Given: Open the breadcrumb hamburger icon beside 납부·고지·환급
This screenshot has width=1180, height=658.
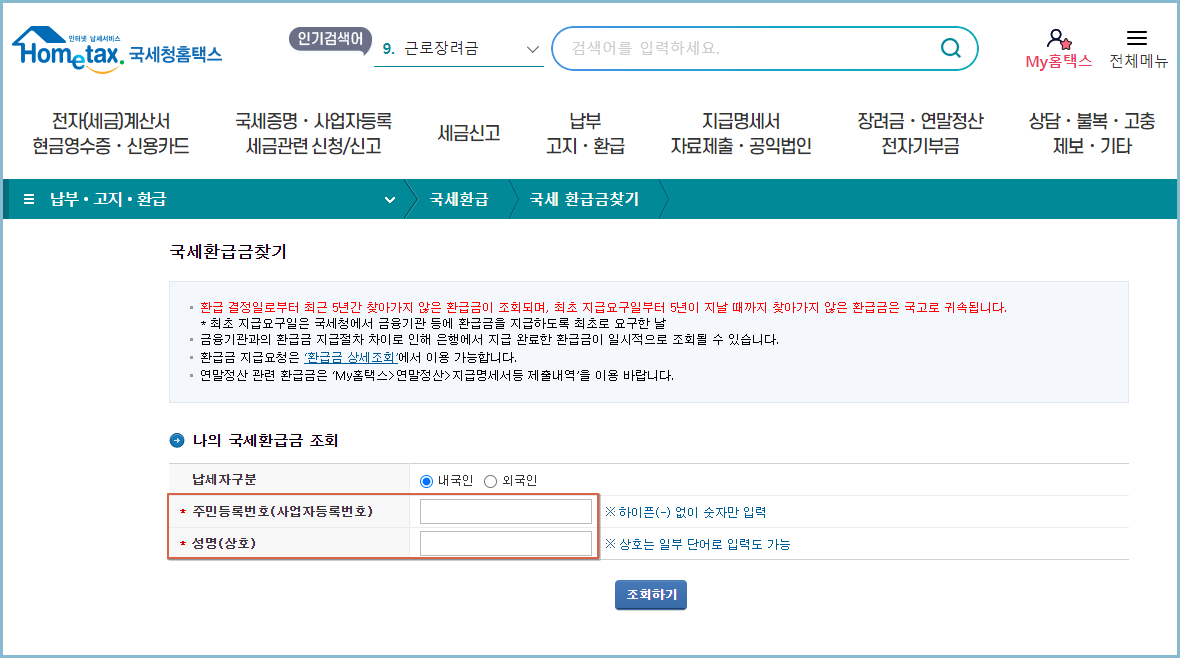Looking at the screenshot, I should click(x=27, y=199).
